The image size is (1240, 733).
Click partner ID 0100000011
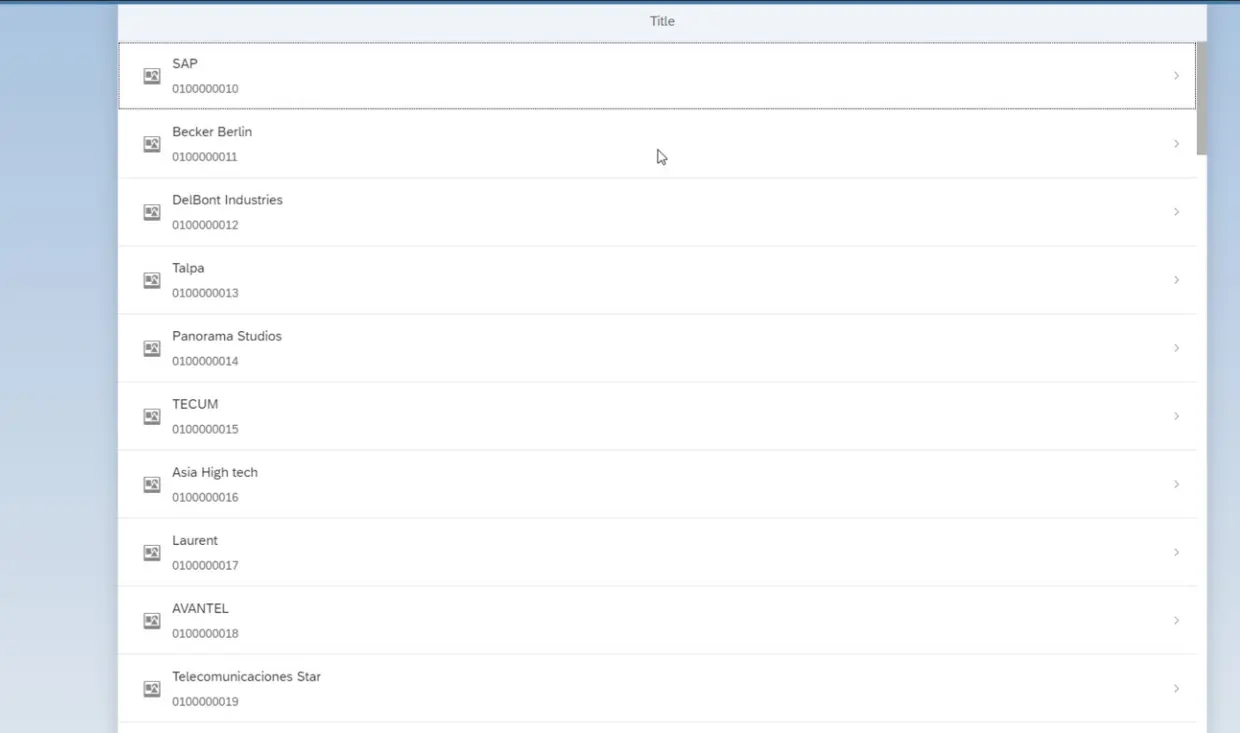[x=205, y=156]
